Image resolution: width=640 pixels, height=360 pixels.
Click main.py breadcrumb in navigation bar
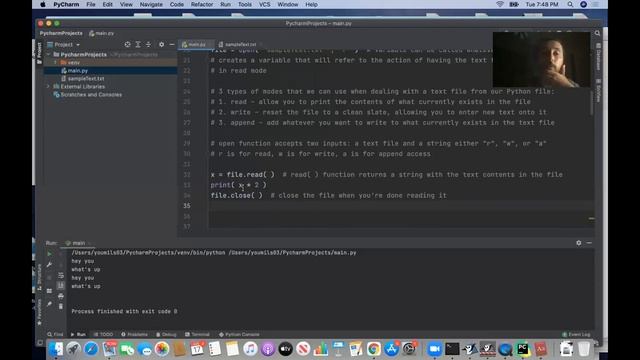click(102, 33)
